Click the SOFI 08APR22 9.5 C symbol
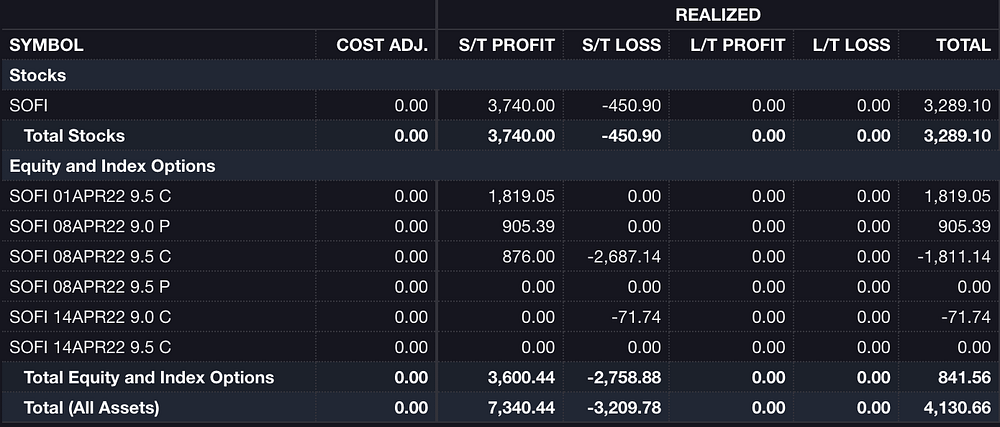This screenshot has width=1000, height=427. point(90,257)
